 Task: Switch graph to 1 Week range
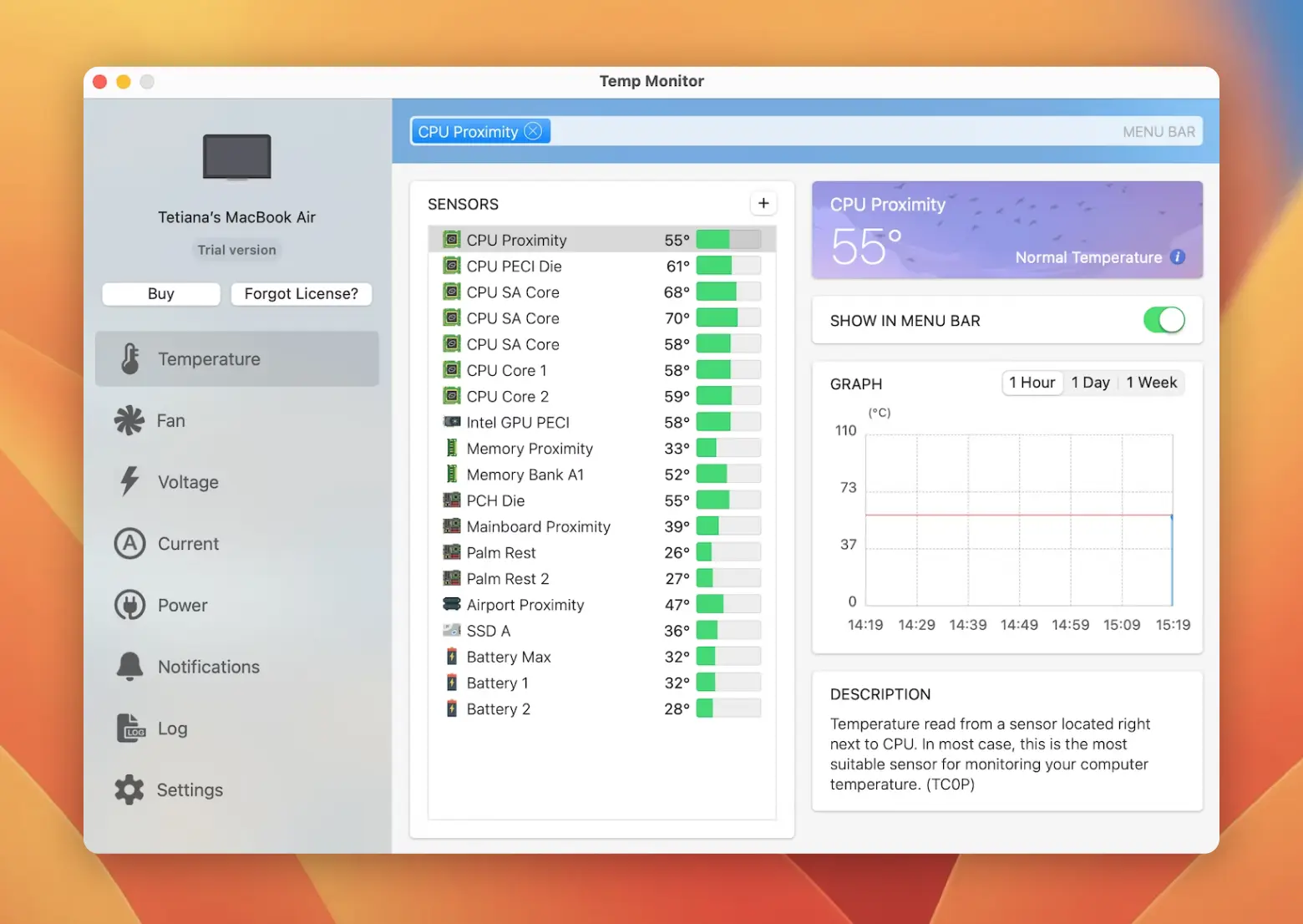click(1151, 383)
